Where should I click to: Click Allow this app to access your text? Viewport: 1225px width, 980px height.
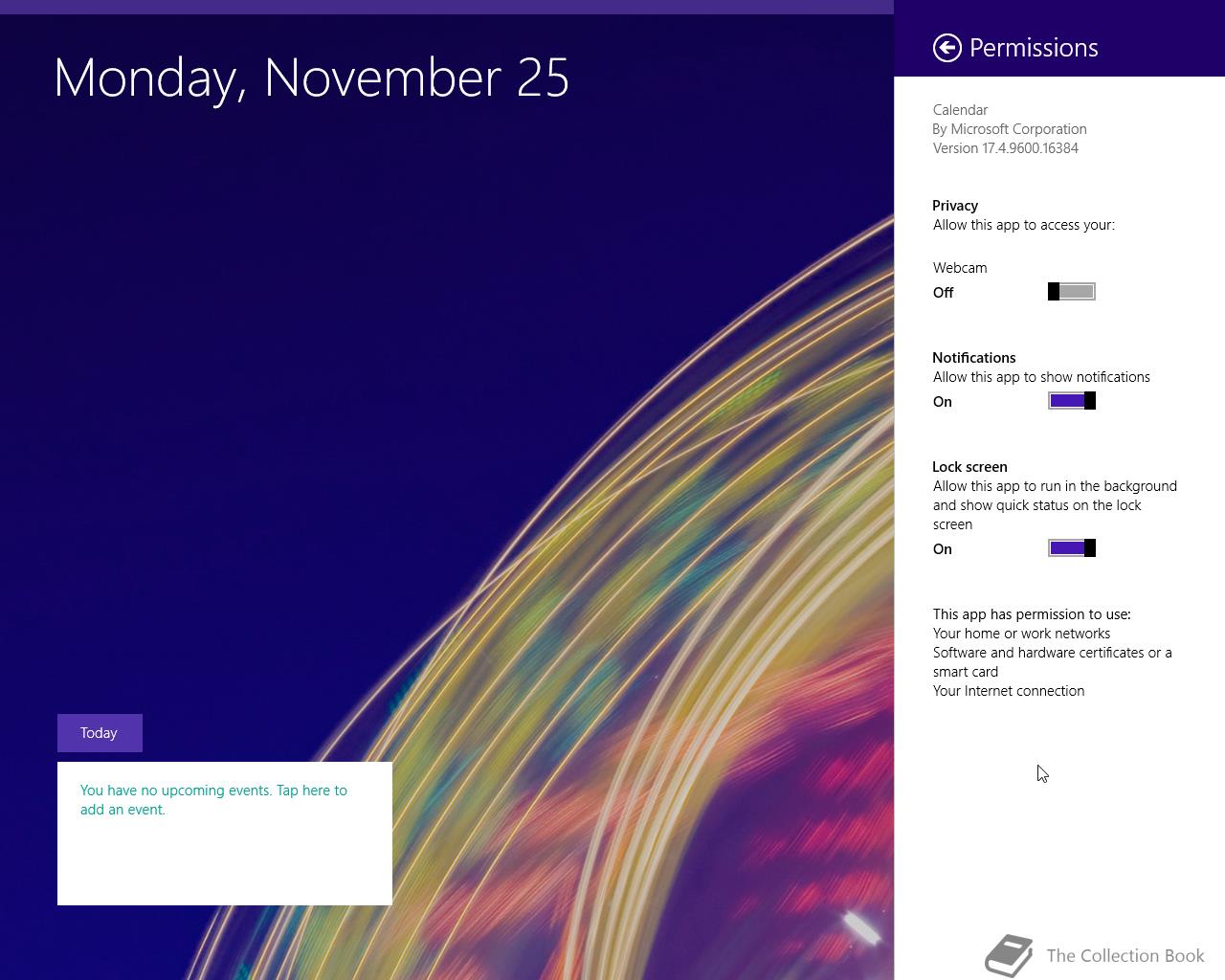click(1024, 225)
